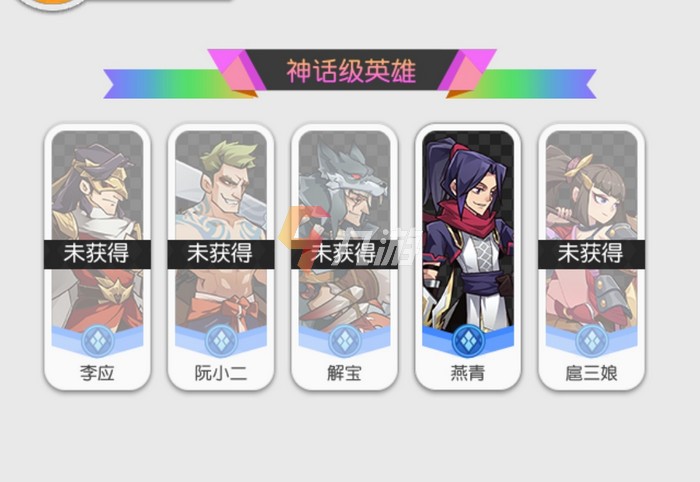Click the 阮小二 name text
This screenshot has height=482, width=700.
coord(221,373)
